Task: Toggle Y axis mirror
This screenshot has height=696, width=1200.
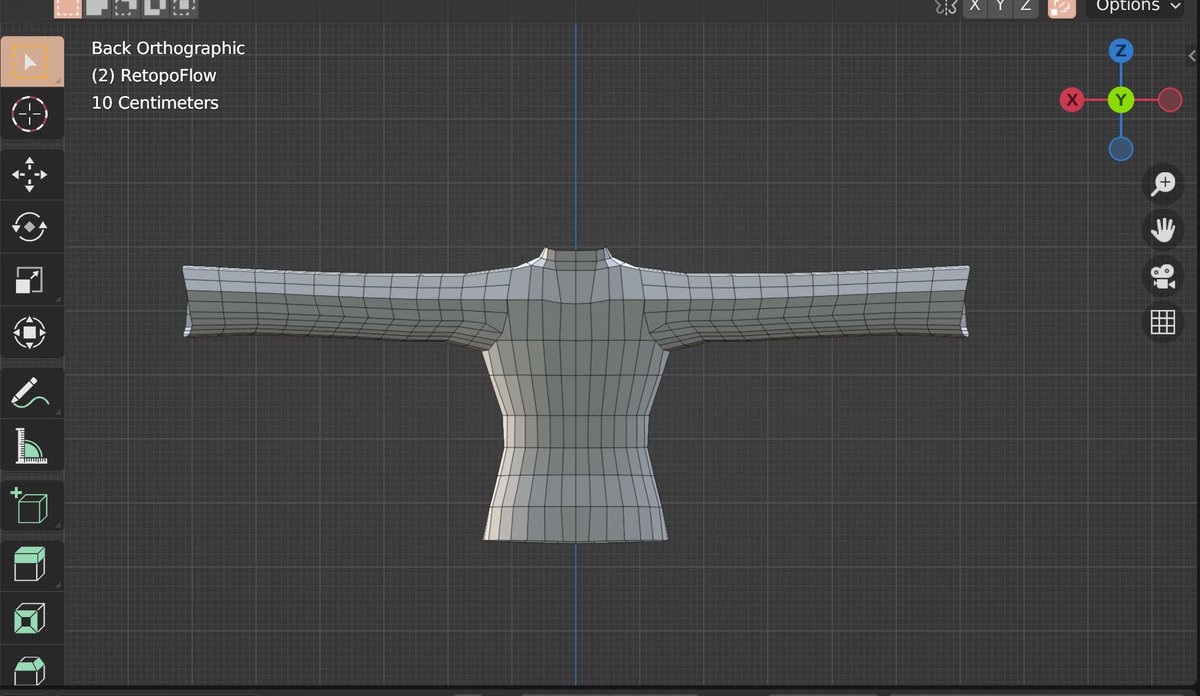Action: tap(1000, 6)
